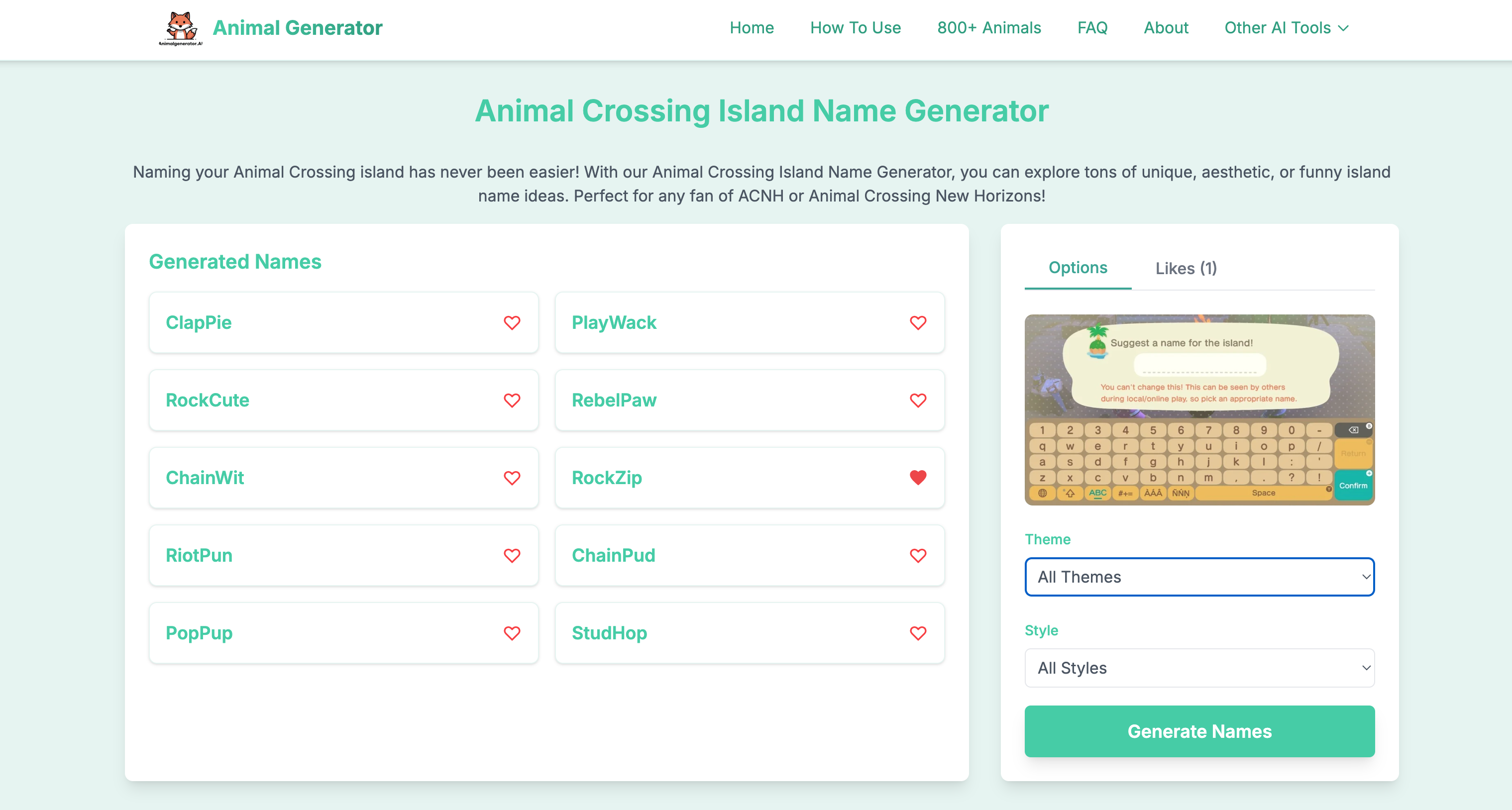Like the PopPup name
The image size is (1512, 810).
click(x=512, y=633)
